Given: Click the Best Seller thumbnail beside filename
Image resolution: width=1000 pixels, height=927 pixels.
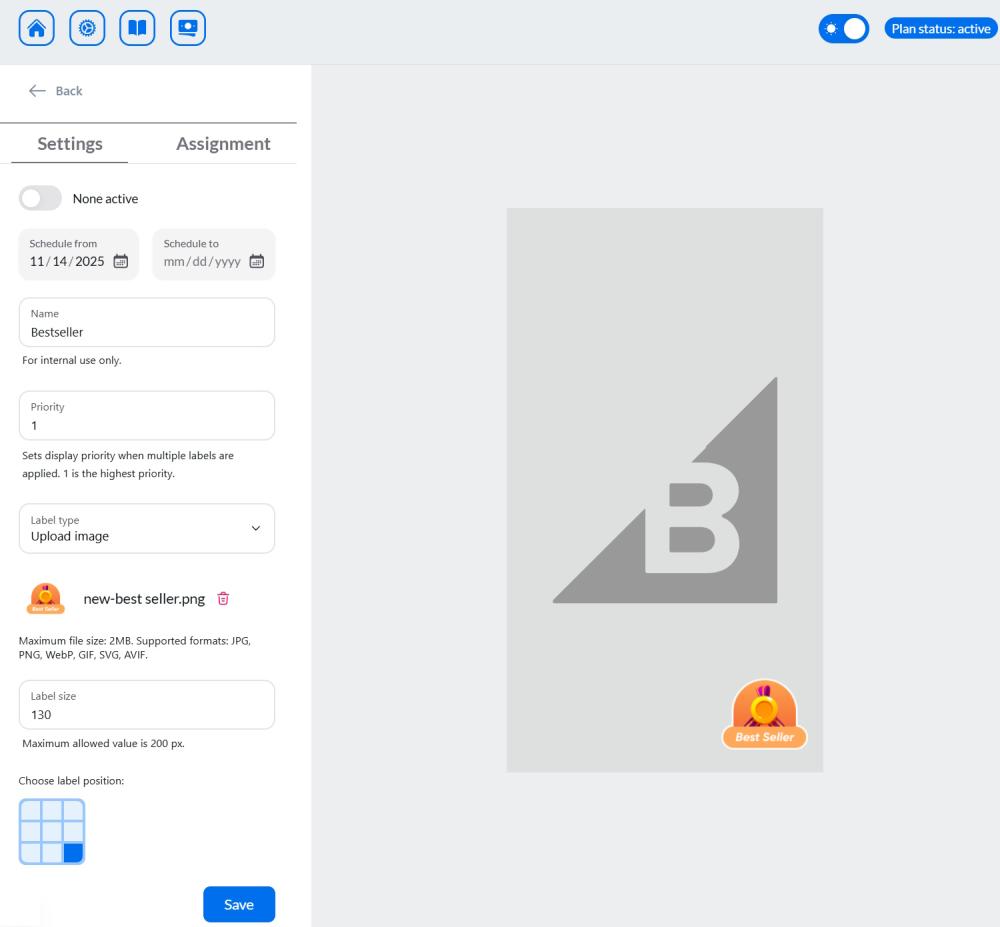Looking at the screenshot, I should [x=46, y=598].
